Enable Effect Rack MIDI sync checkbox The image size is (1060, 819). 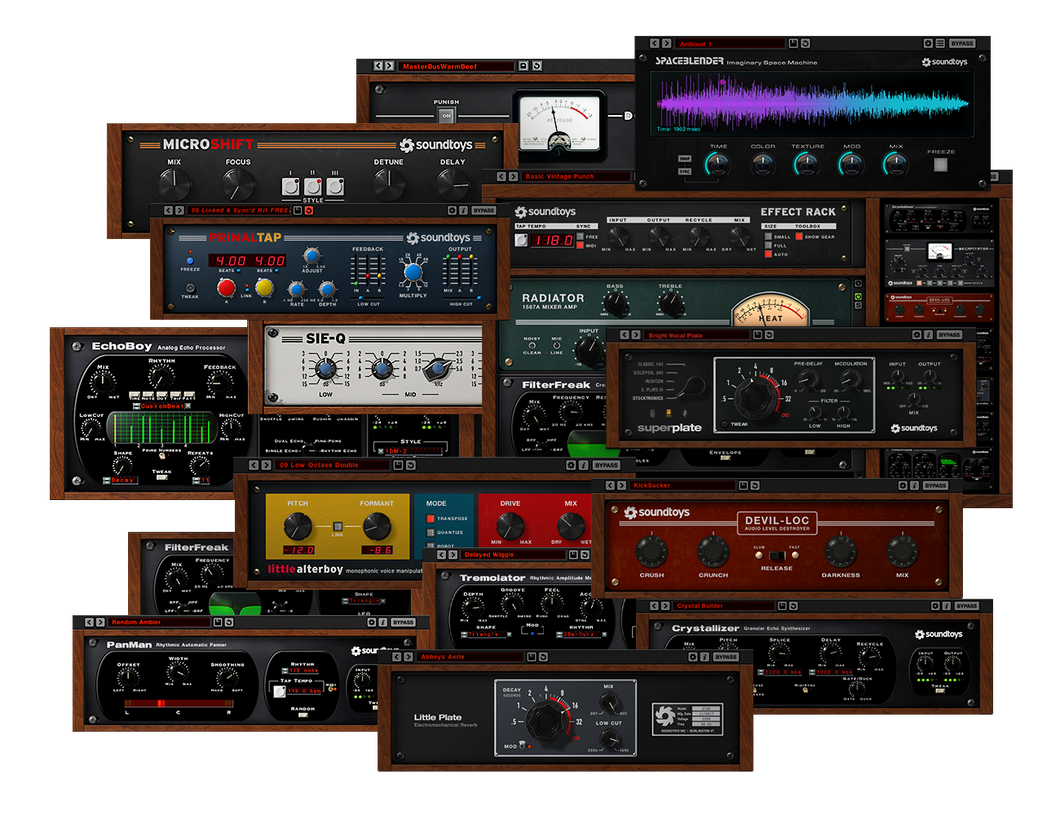pos(580,245)
